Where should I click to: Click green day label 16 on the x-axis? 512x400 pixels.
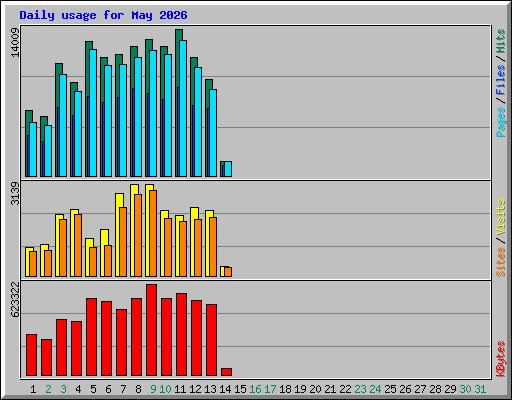coord(255,389)
